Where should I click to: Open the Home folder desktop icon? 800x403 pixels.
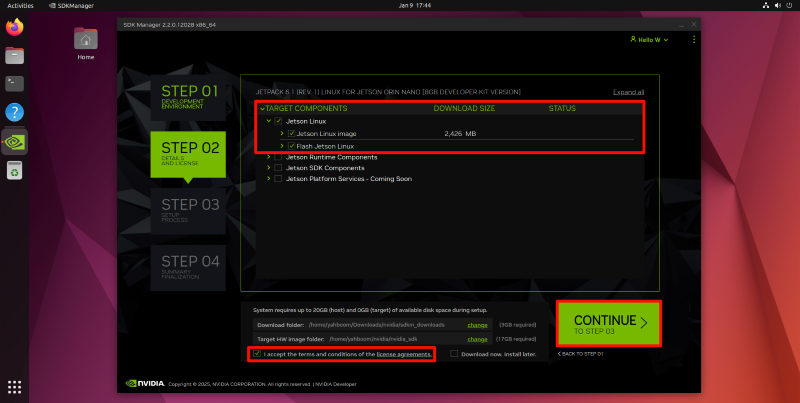(x=86, y=40)
